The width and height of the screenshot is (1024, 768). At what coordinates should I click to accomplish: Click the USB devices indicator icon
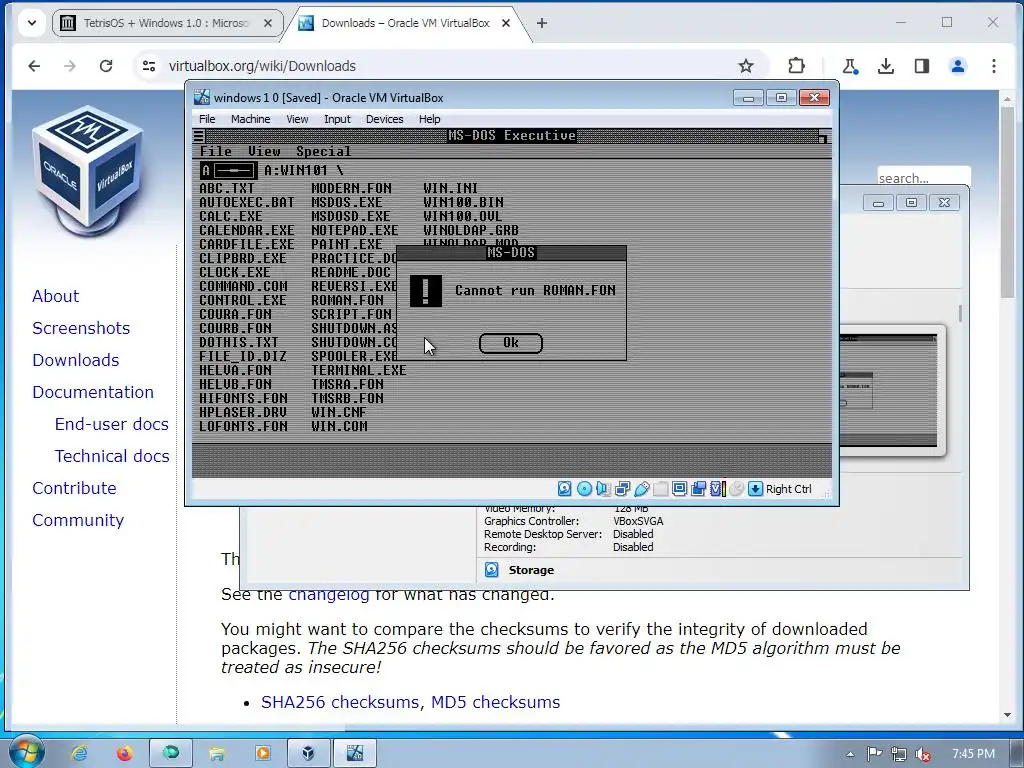[641, 488]
